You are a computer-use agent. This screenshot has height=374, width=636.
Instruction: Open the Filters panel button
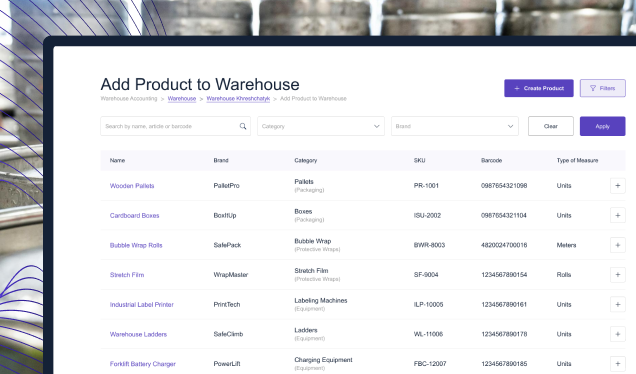click(x=602, y=88)
